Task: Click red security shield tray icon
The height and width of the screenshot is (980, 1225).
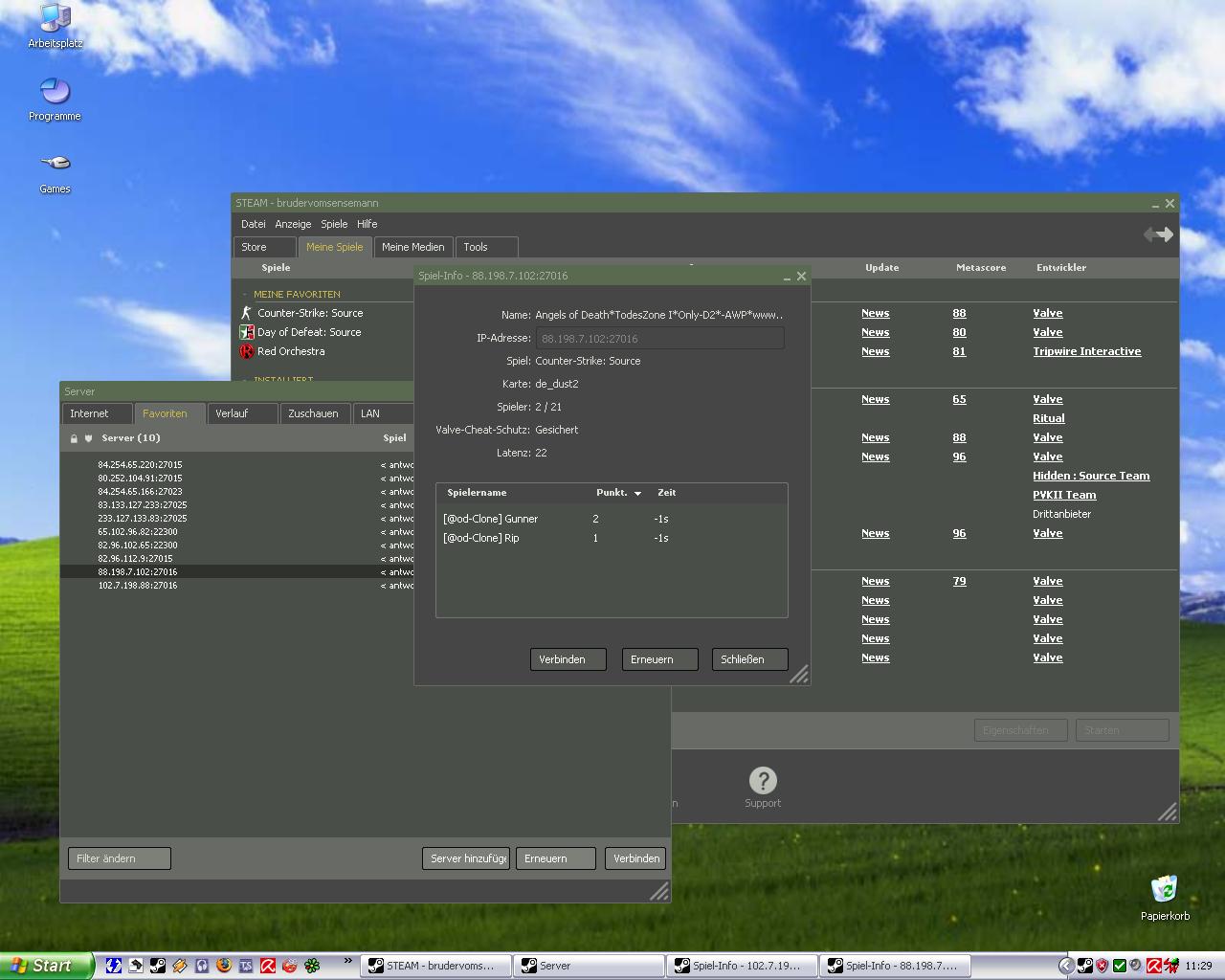Action: point(1102,966)
